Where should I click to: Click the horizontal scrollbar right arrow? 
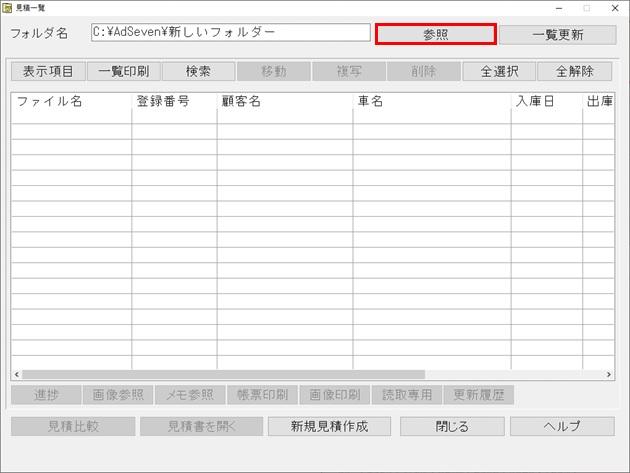609,375
